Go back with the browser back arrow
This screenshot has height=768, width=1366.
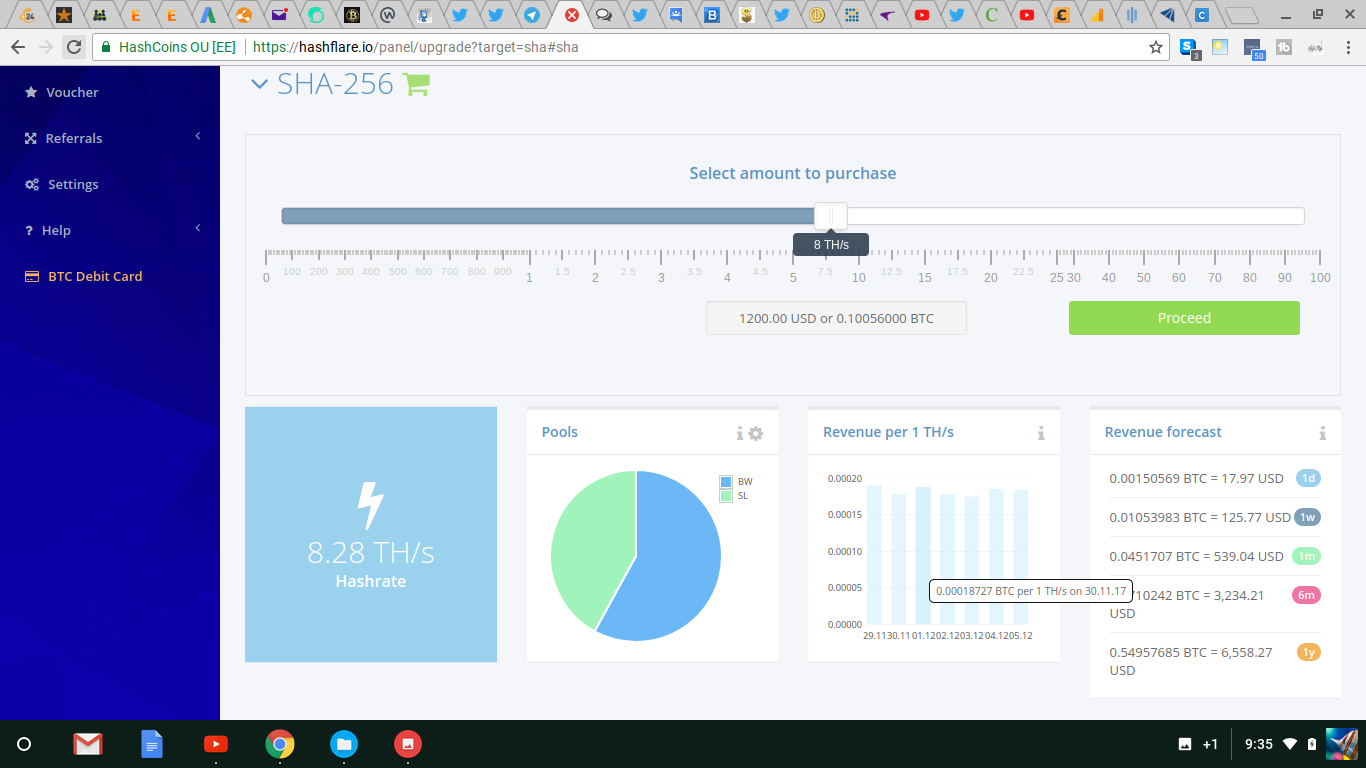(18, 47)
